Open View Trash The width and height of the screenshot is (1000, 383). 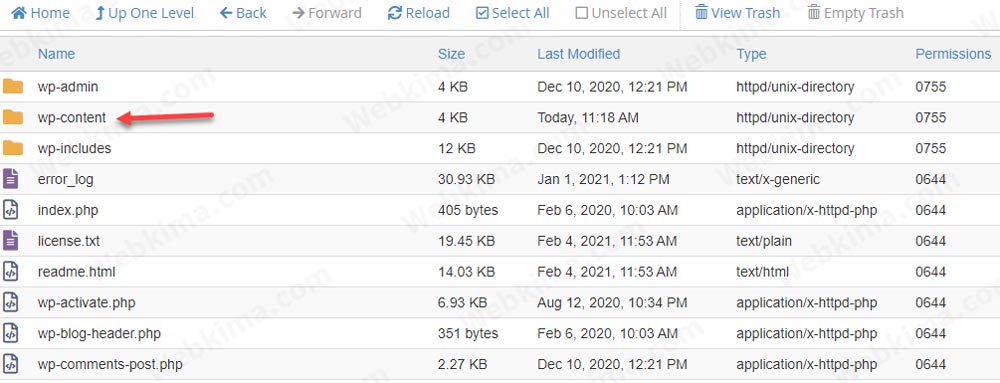click(737, 13)
